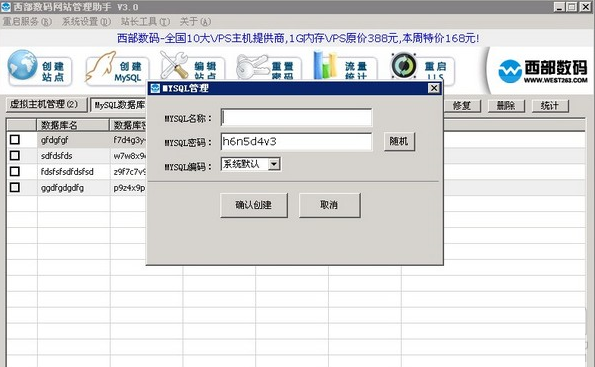Switch to the 虚拟主机管理 tab
595x367 pixels.
click(x=46, y=104)
